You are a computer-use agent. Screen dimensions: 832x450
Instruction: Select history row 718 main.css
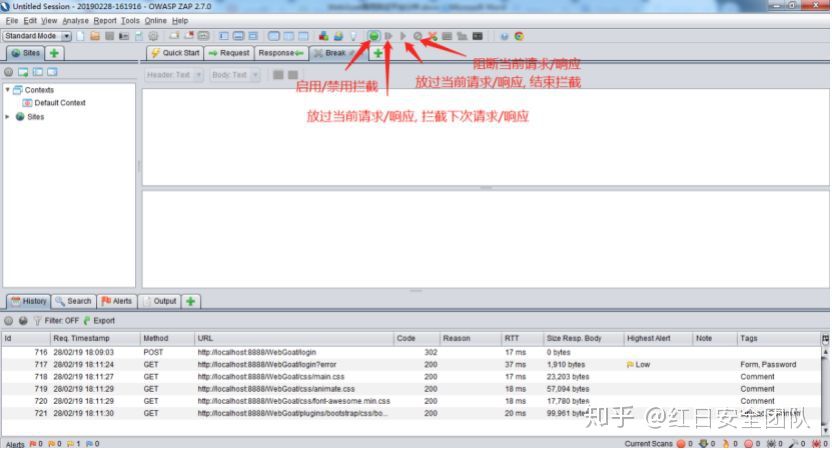[411, 377]
